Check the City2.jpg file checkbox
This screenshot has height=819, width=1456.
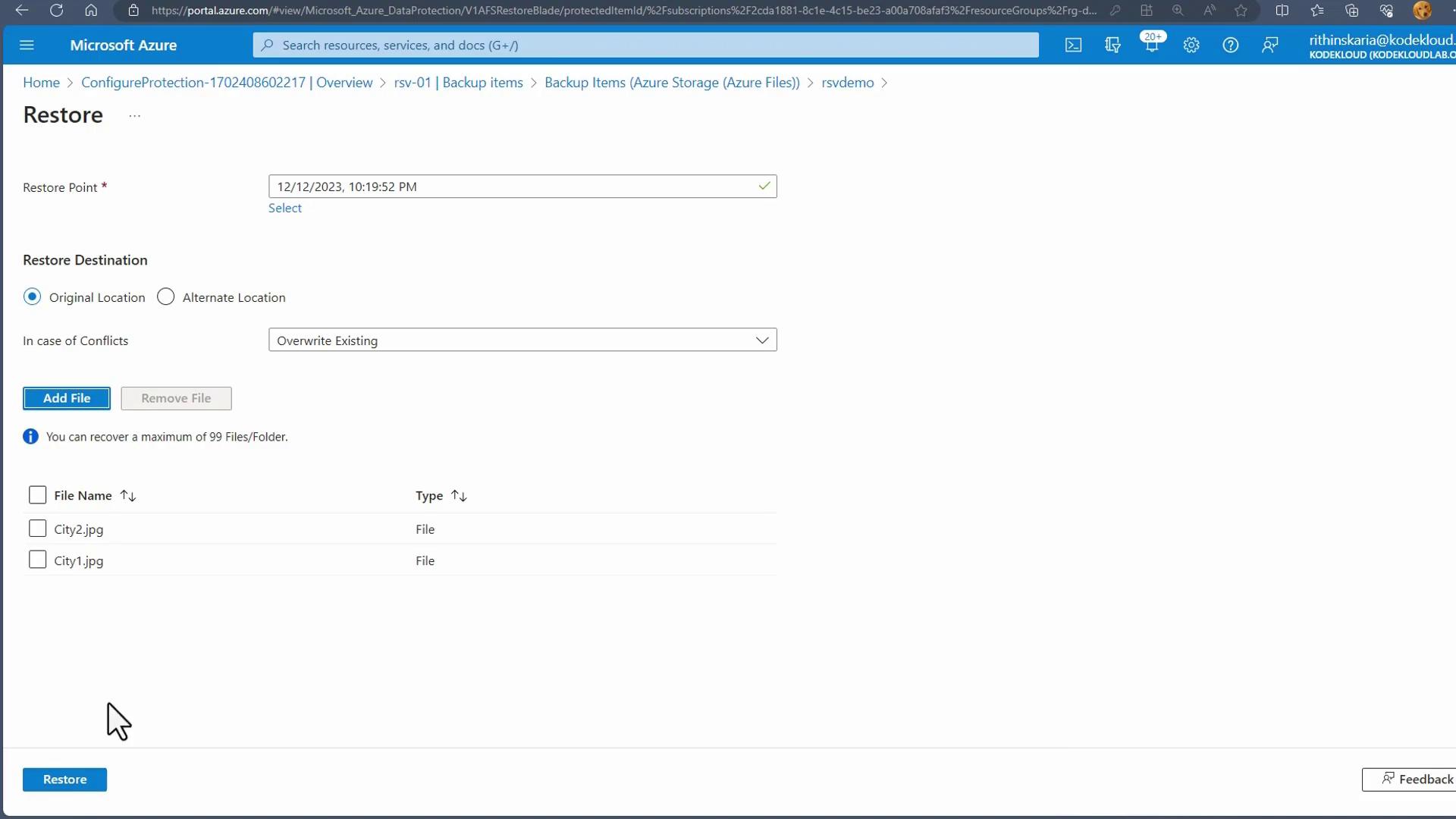pyautogui.click(x=37, y=529)
